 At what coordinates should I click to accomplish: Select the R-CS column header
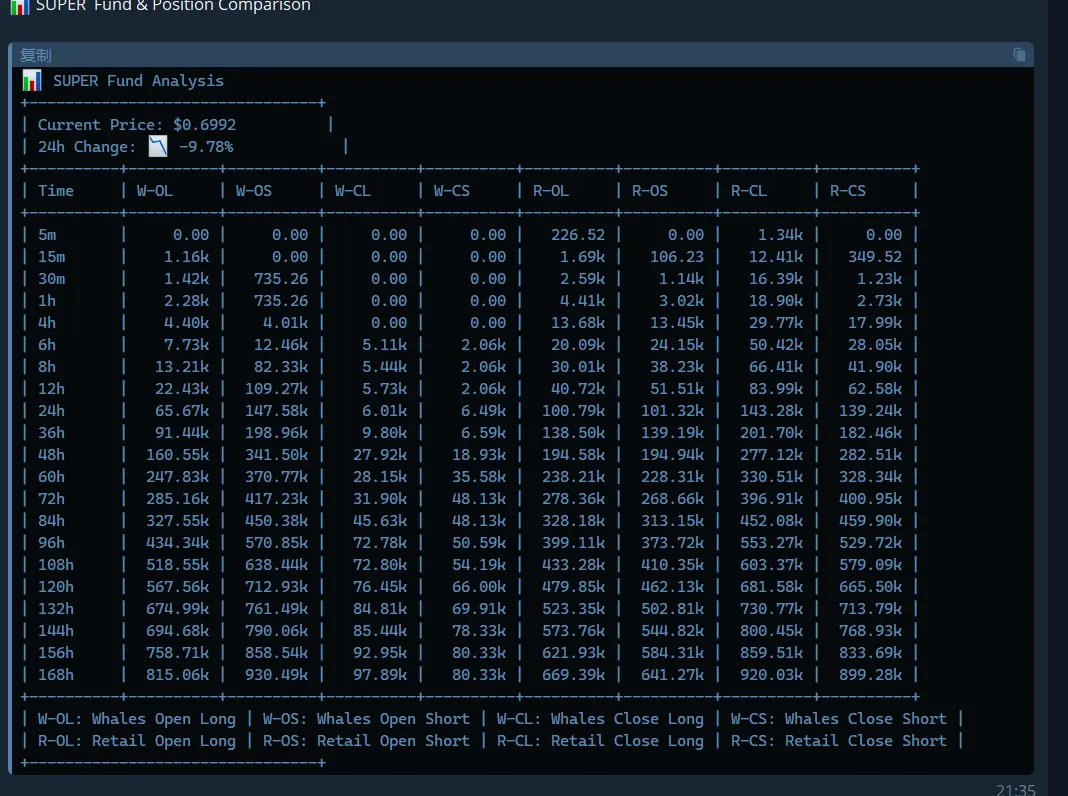(x=848, y=191)
